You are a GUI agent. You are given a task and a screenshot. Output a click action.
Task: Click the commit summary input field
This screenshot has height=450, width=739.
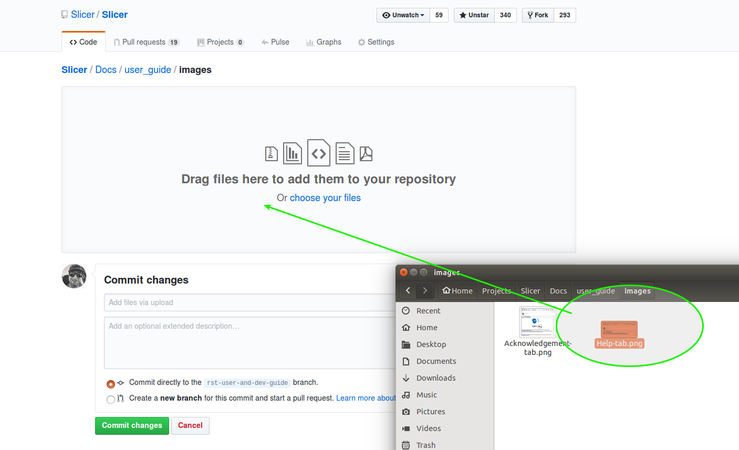[250, 302]
